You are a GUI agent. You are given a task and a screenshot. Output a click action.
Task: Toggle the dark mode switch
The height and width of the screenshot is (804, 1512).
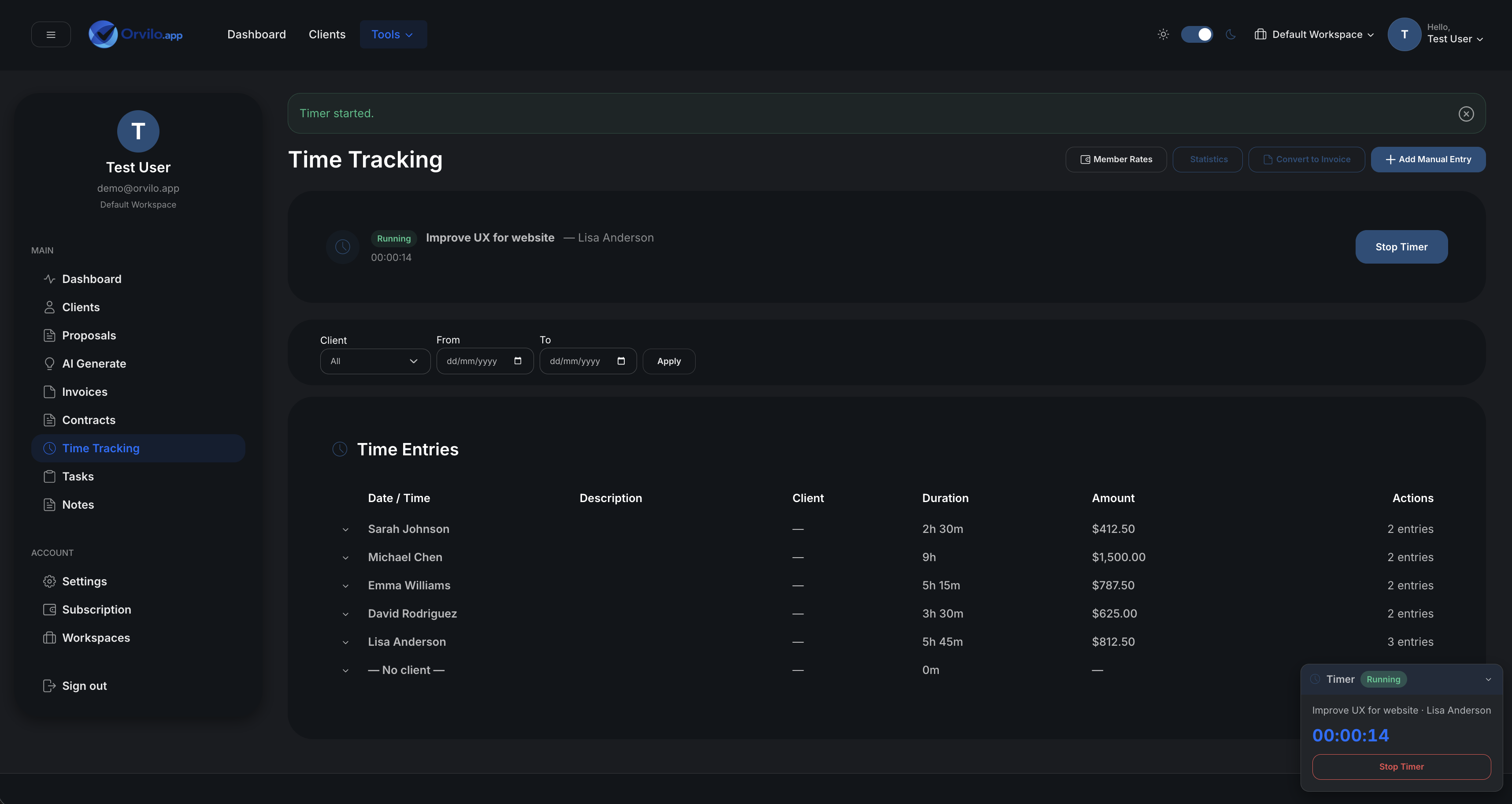point(1197,34)
